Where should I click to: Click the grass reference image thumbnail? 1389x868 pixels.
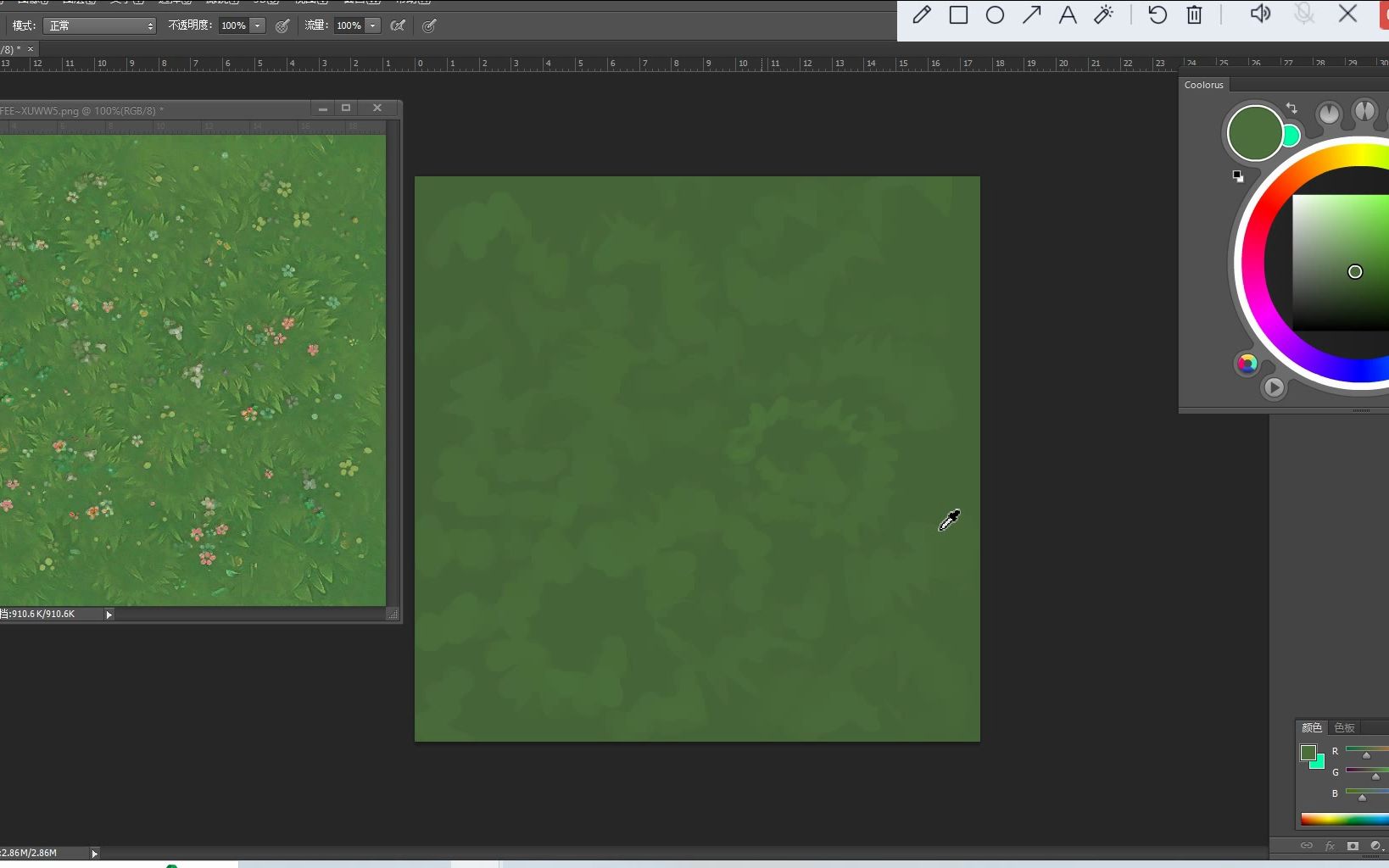pyautogui.click(x=192, y=370)
